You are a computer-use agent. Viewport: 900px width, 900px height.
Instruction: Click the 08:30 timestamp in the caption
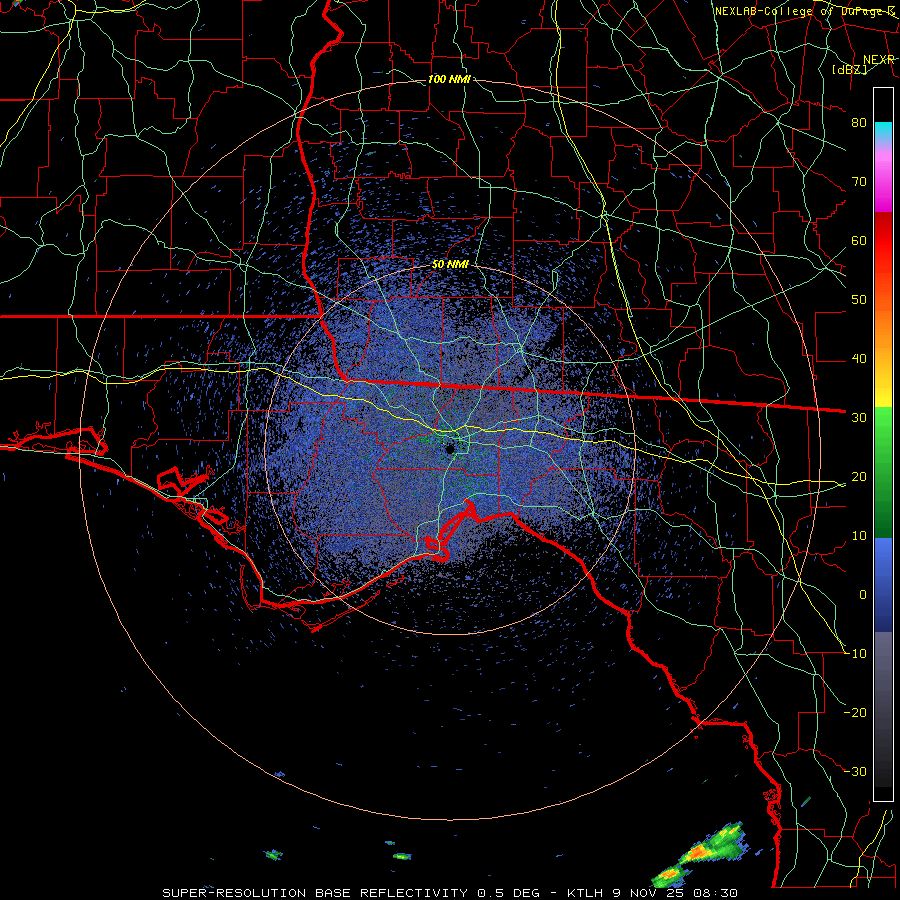click(715, 893)
